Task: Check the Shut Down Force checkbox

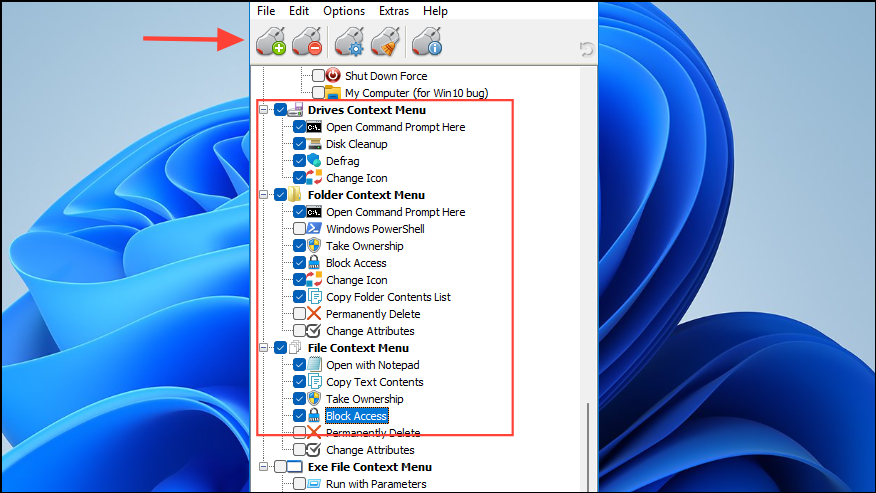Action: 318,75
